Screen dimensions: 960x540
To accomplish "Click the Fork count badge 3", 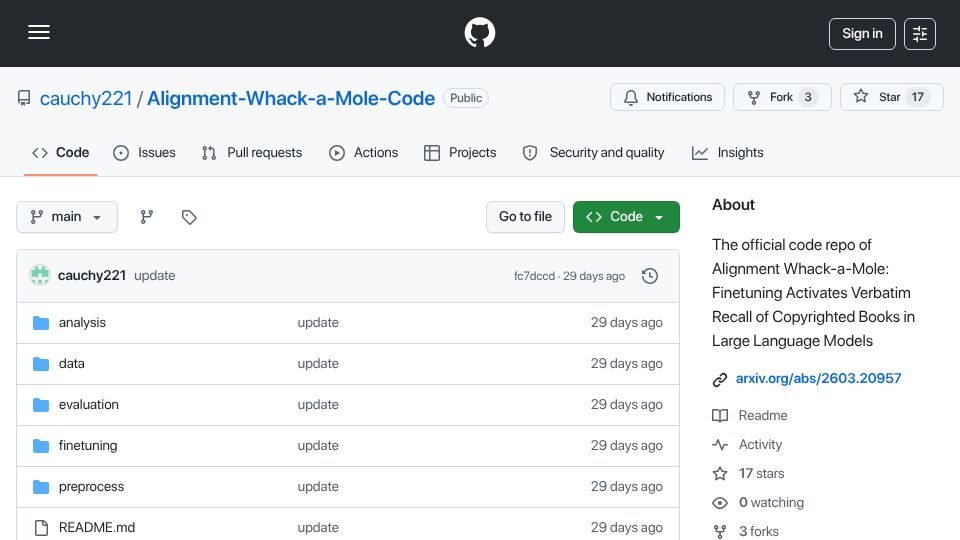I will pos(808,97).
